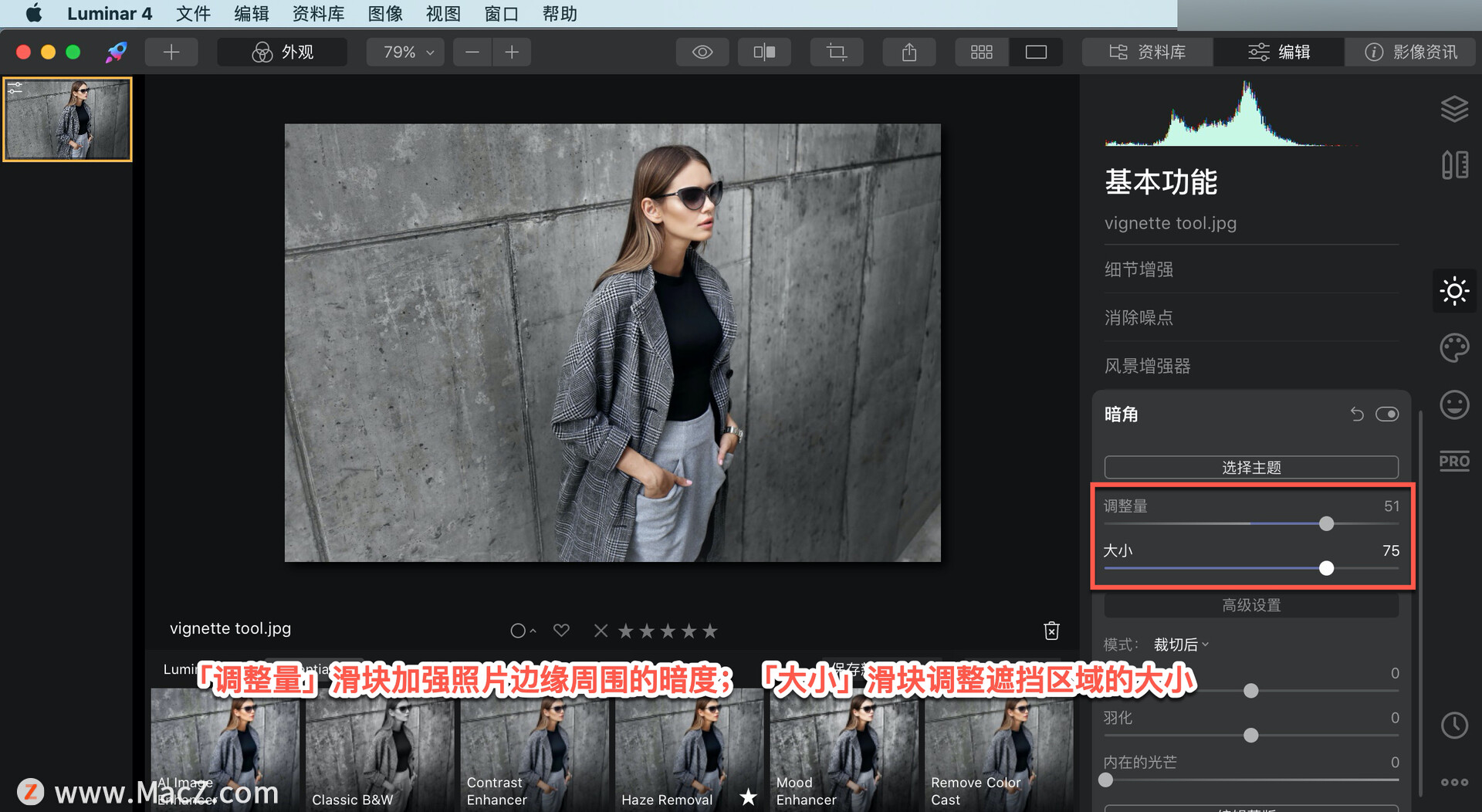Open the 窗口 menu
1482x812 pixels.
click(501, 13)
